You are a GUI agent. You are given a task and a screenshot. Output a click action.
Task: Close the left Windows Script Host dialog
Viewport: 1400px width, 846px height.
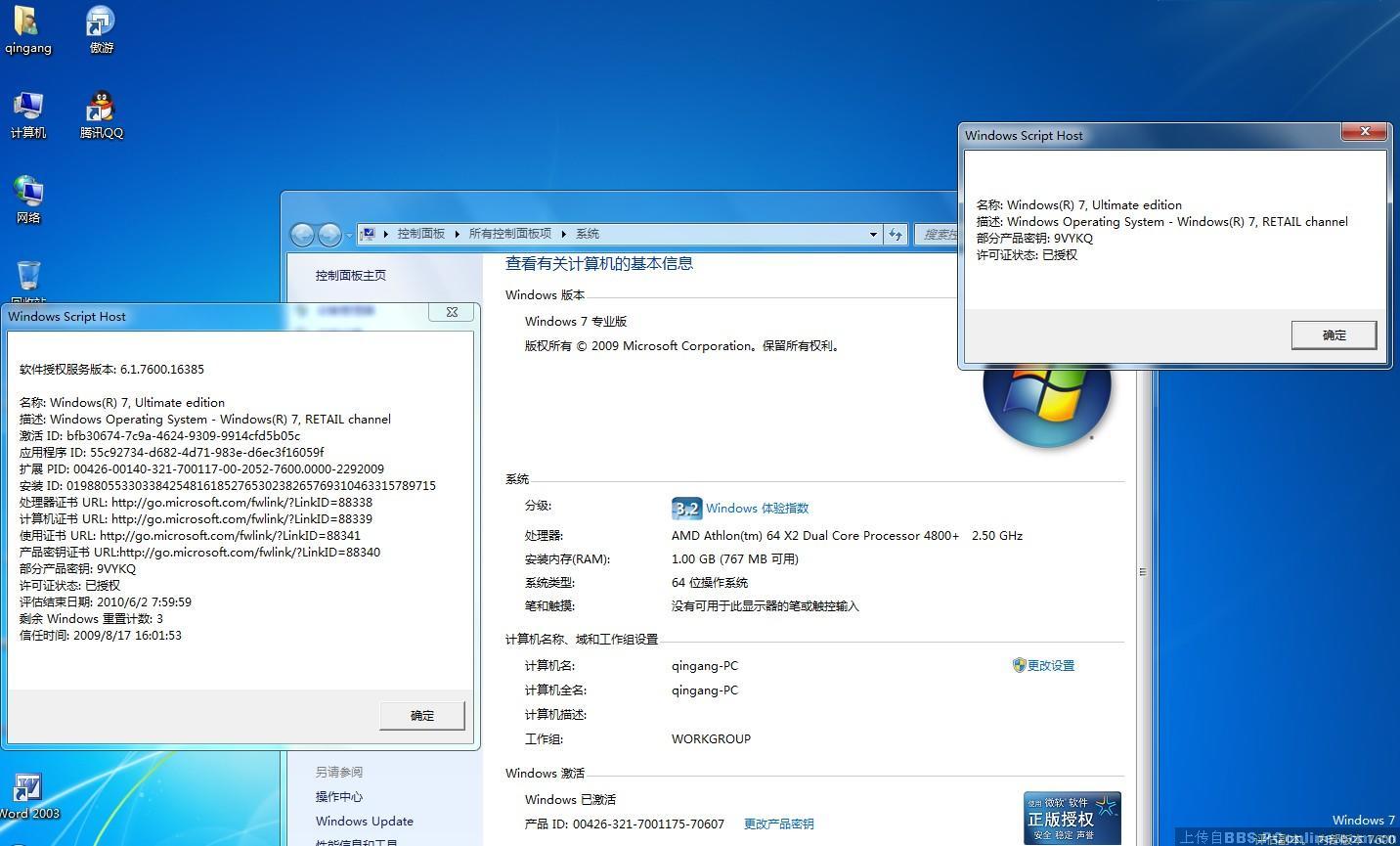pyautogui.click(x=452, y=312)
